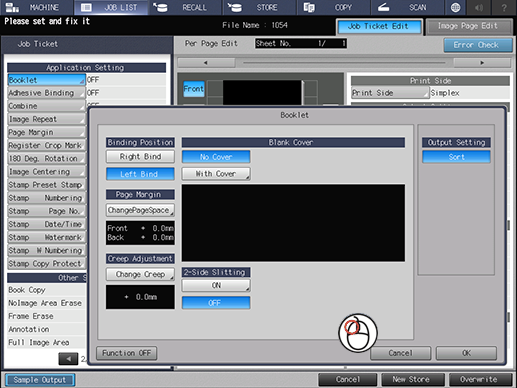Click the RECALL hard-disk icon

pos(161,7)
